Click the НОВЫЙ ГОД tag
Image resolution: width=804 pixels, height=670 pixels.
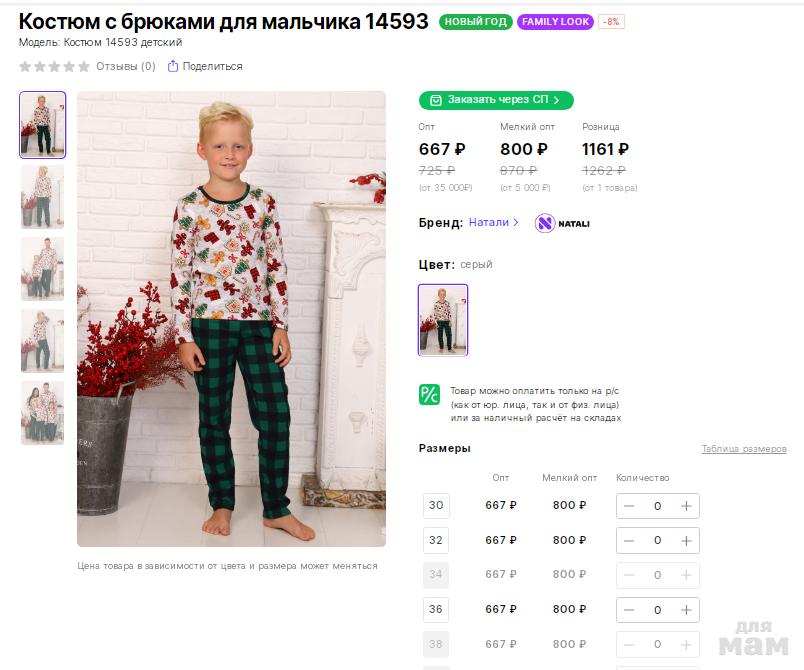pos(475,22)
